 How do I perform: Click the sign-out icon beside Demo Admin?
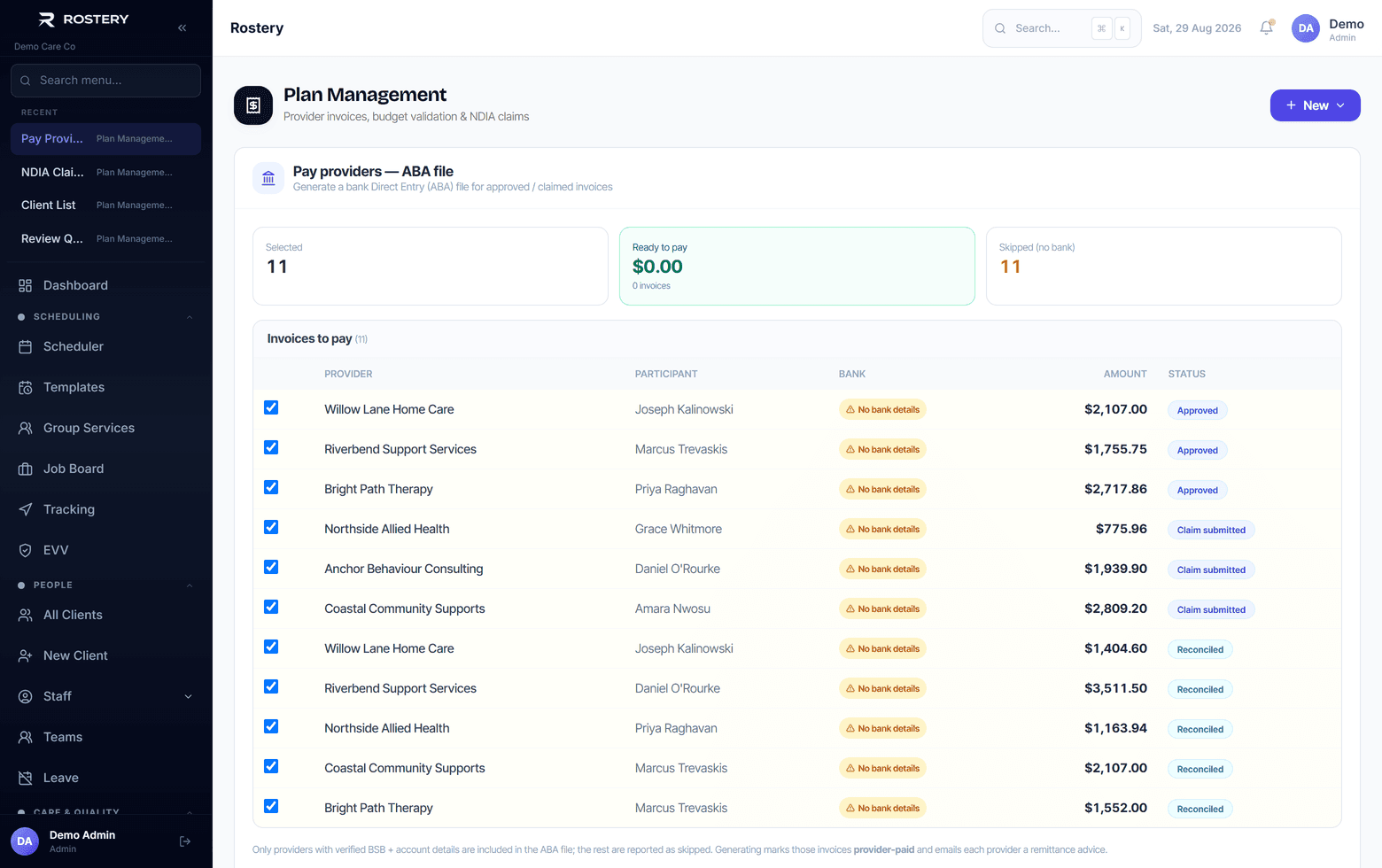[x=185, y=841]
